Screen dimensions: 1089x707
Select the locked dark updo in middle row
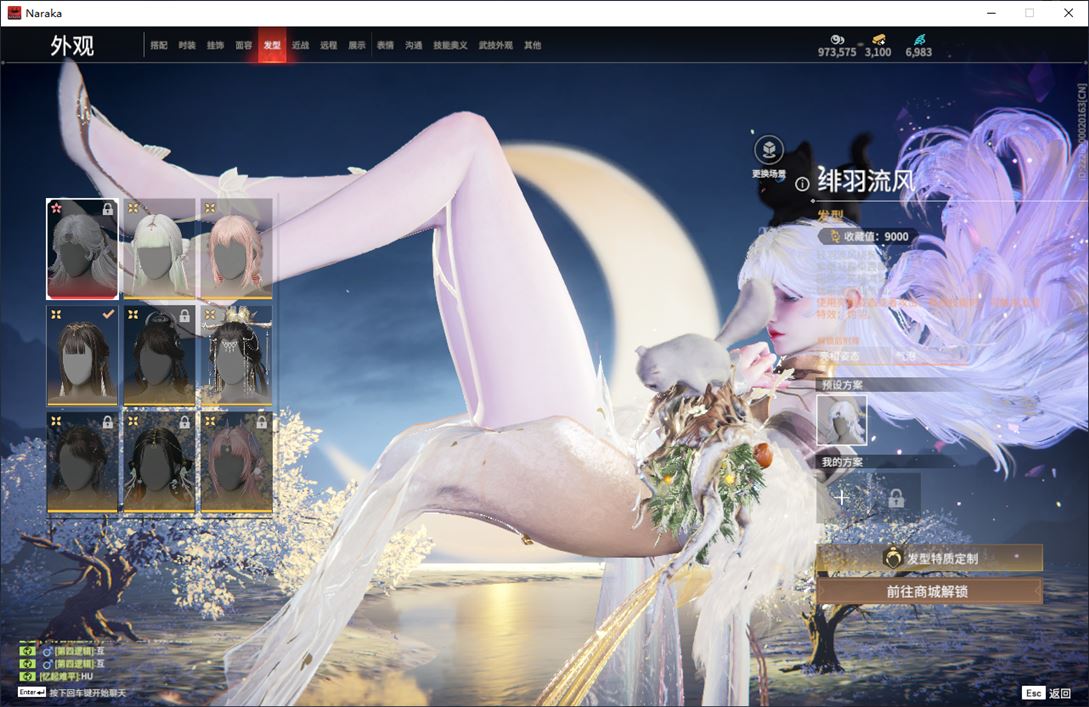pos(159,356)
